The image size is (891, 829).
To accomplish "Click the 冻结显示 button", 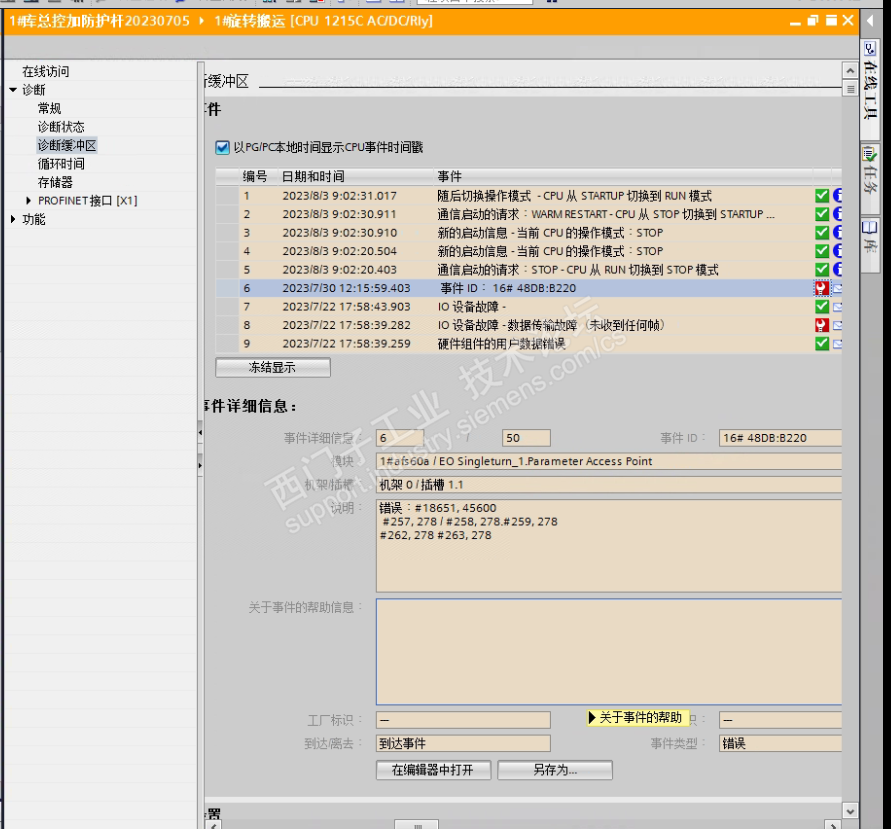I will pyautogui.click(x=273, y=368).
